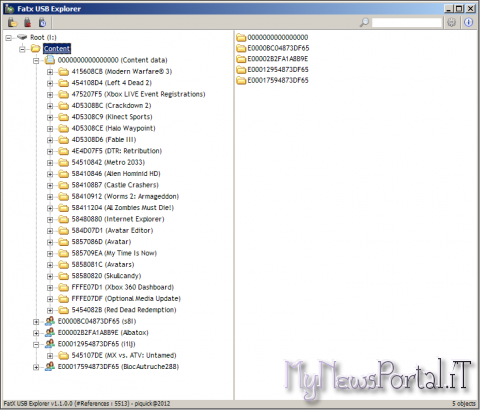Expand the Fable III tree node
The height and width of the screenshot is (410, 480).
[x=50, y=140]
